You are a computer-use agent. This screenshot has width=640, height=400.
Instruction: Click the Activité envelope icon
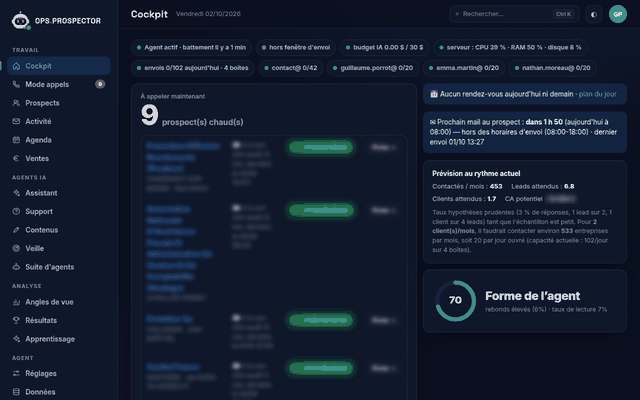(x=16, y=121)
